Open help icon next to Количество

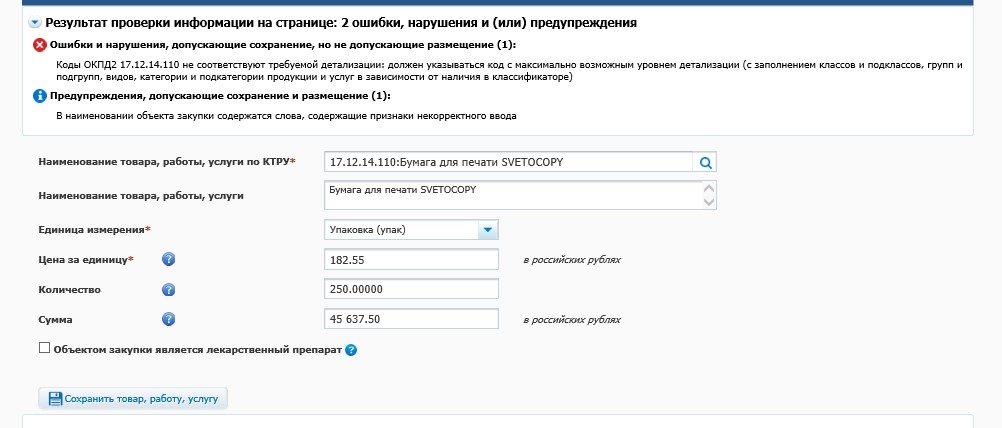click(168, 290)
